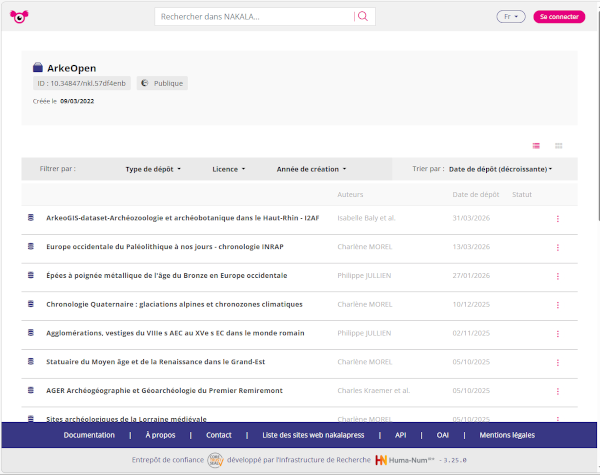Viewport: 600px width, 475px height.
Task: Click the Huma-Num logo
Action: (x=404, y=460)
